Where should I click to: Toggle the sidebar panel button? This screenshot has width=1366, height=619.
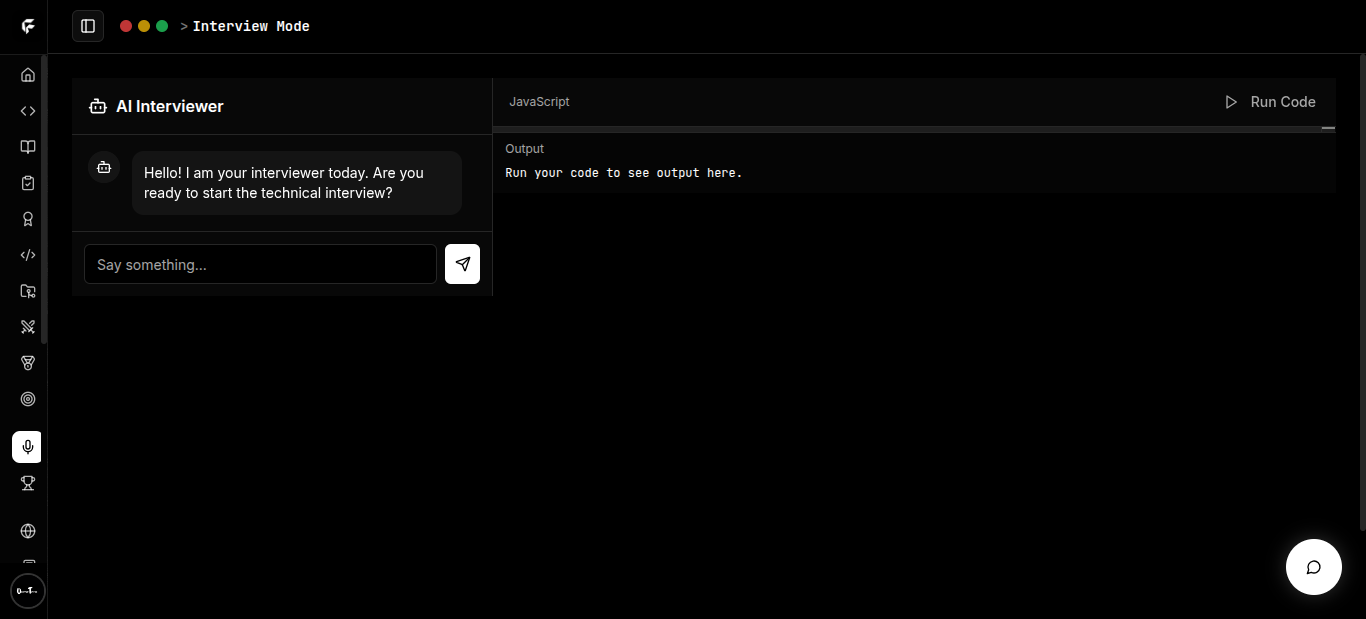coord(88,26)
